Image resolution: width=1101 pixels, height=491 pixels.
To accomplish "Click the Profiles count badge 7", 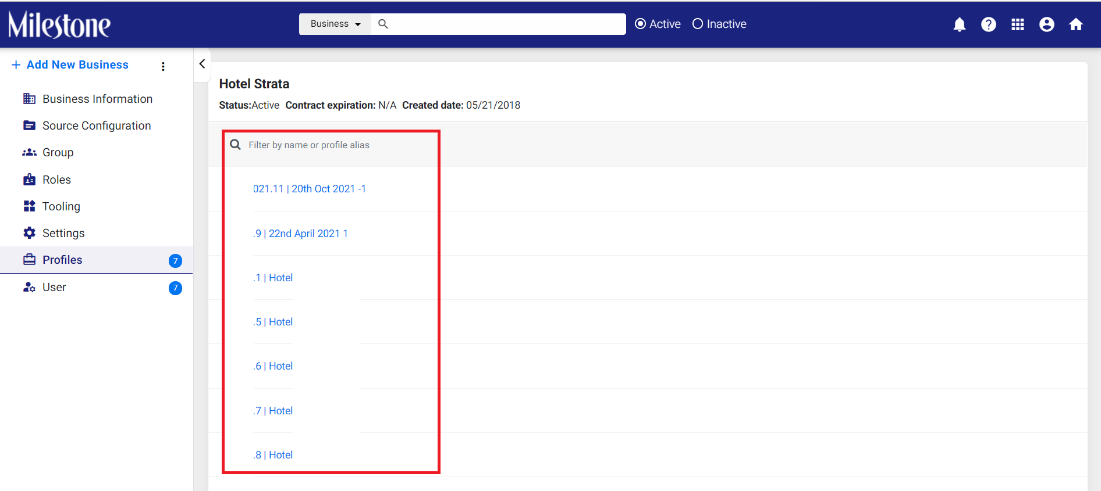I will 176,261.
